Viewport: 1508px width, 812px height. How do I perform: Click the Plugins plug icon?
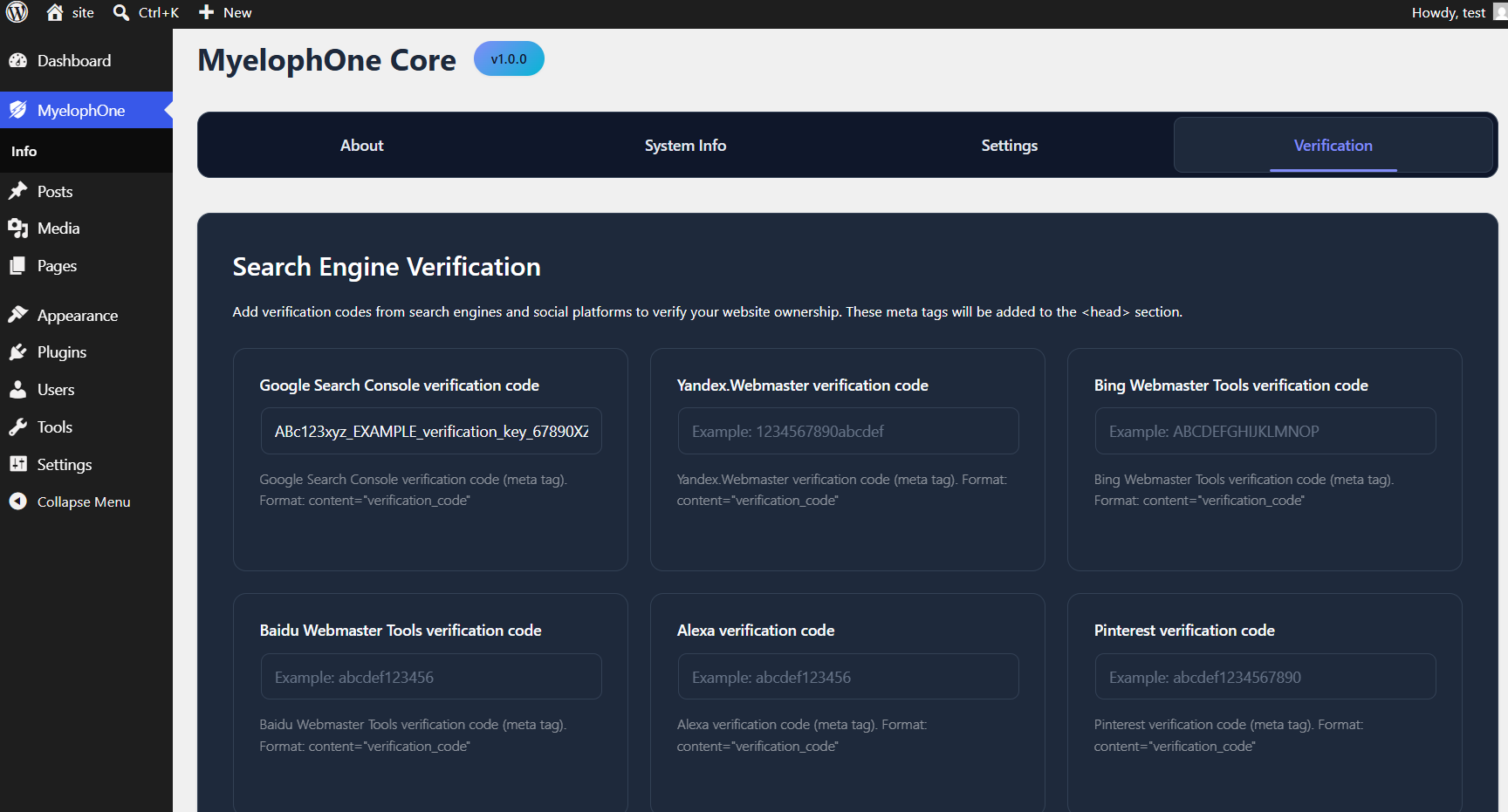(x=18, y=352)
